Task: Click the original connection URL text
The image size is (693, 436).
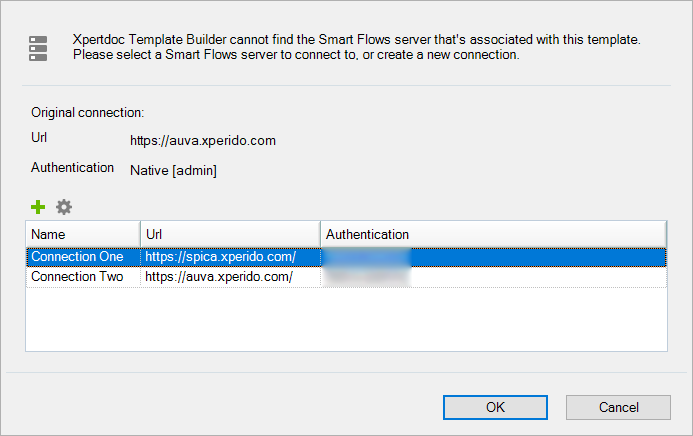Action: click(x=203, y=140)
